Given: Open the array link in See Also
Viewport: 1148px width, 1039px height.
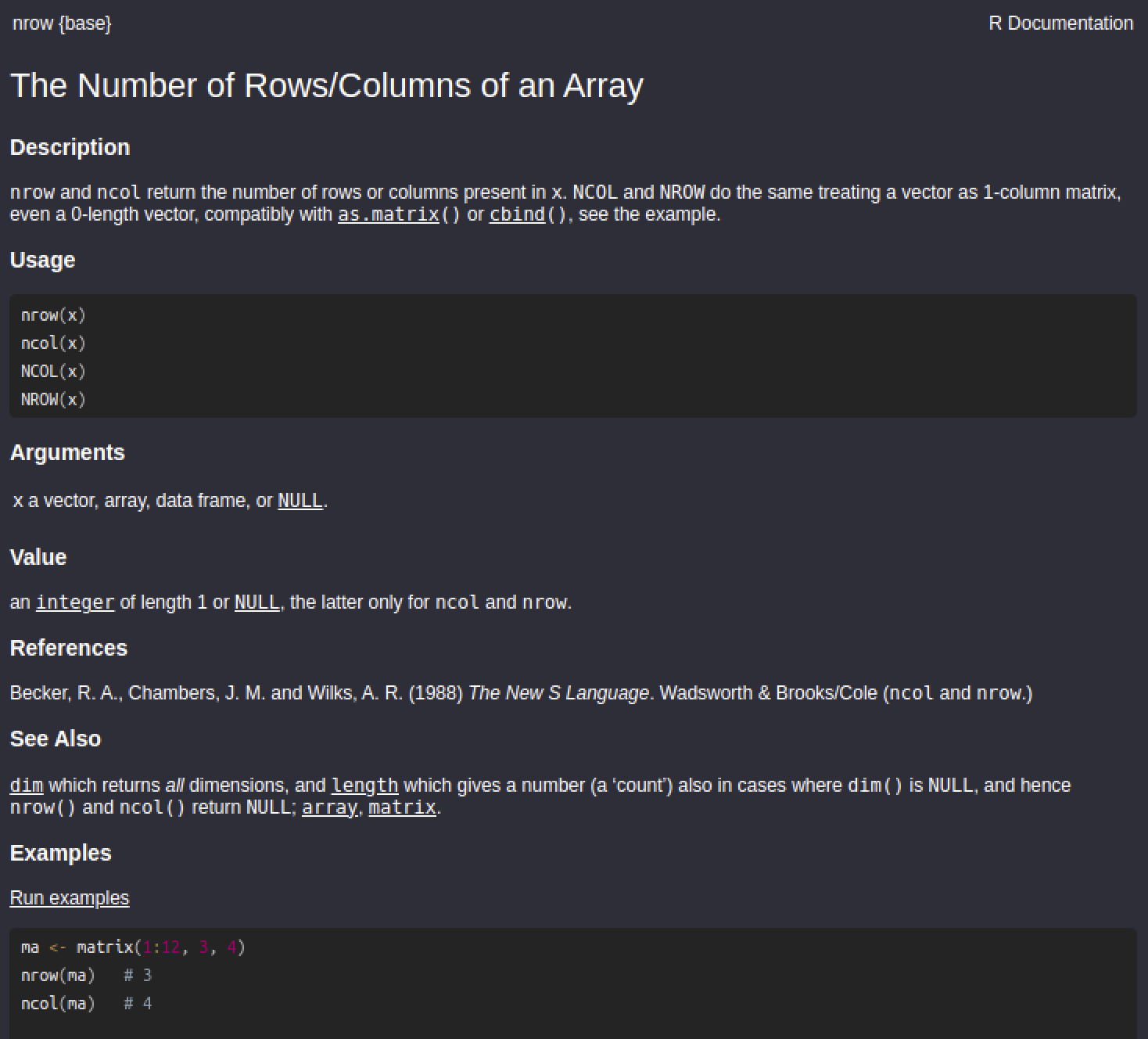Looking at the screenshot, I should 328,807.
